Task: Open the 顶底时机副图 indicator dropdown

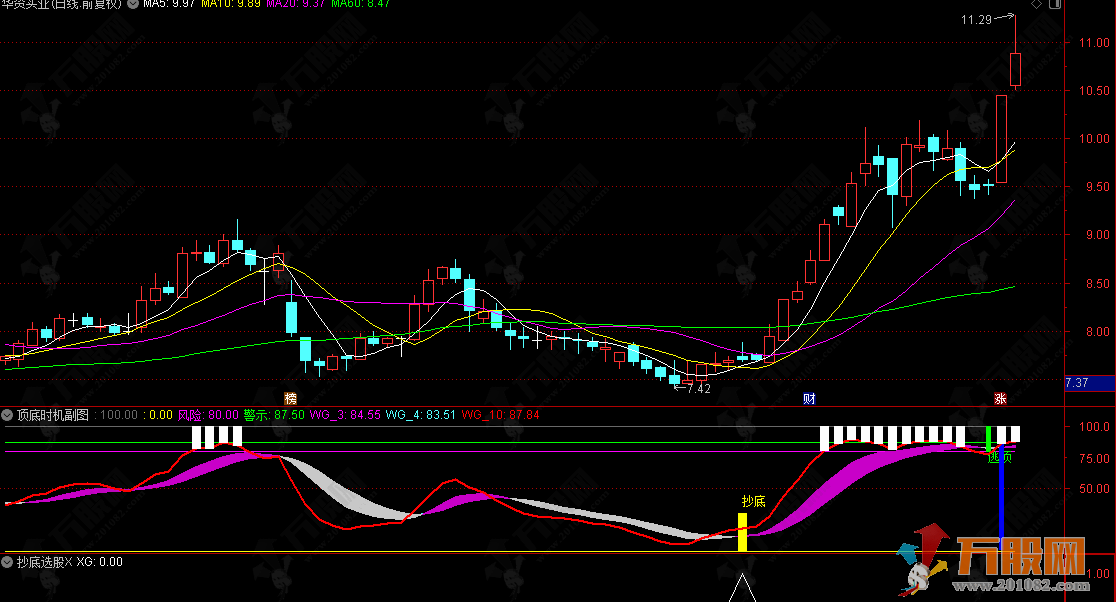Action: pyautogui.click(x=8, y=414)
